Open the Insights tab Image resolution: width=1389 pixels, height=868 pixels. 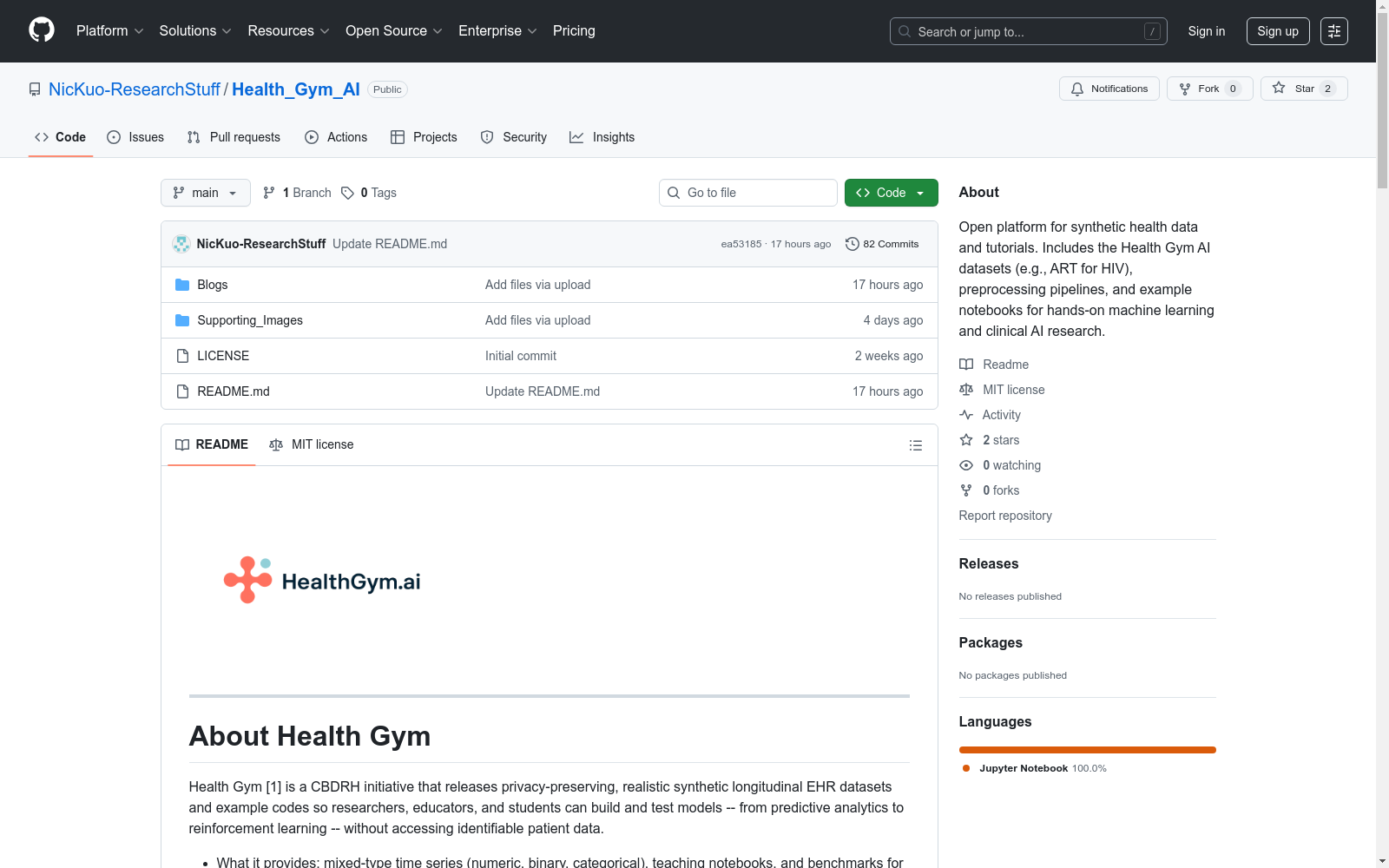(x=602, y=137)
